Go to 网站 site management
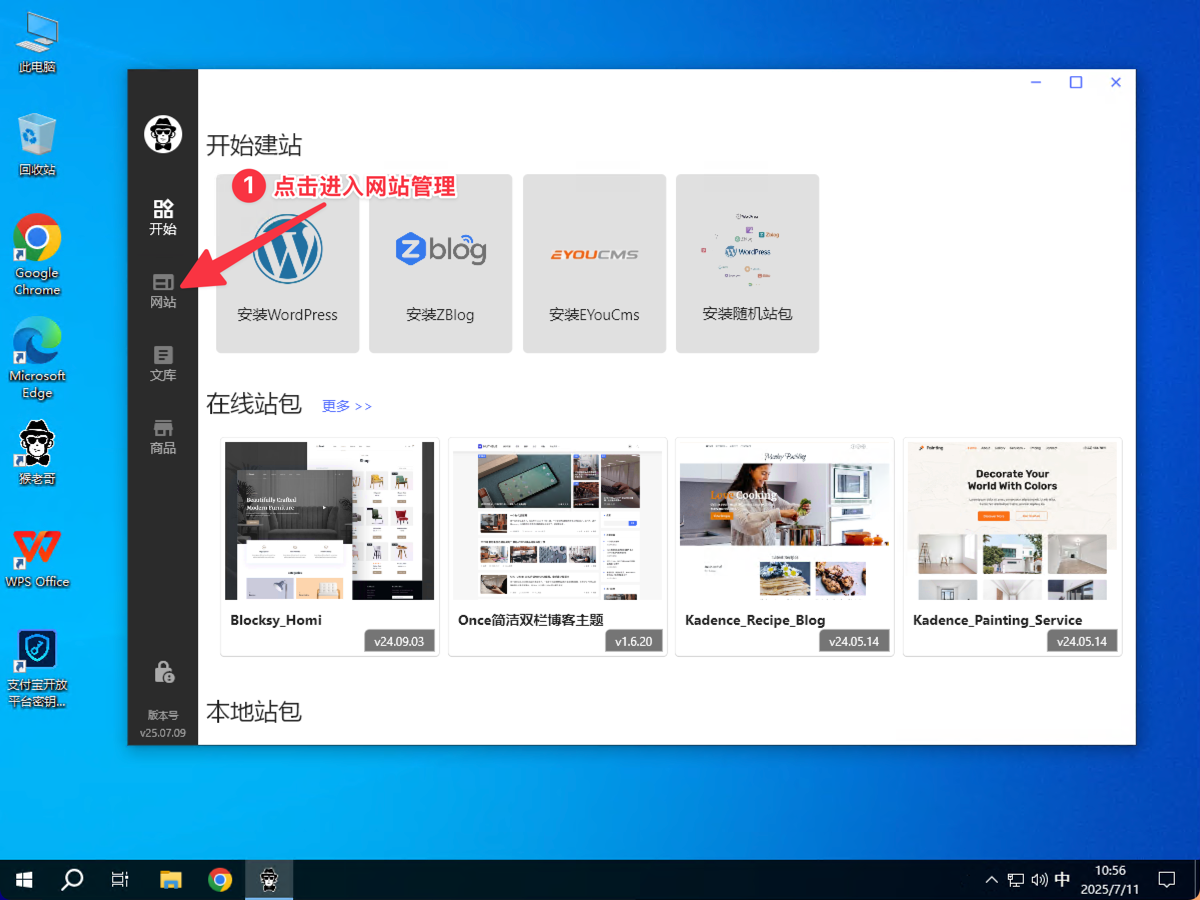 coord(163,291)
